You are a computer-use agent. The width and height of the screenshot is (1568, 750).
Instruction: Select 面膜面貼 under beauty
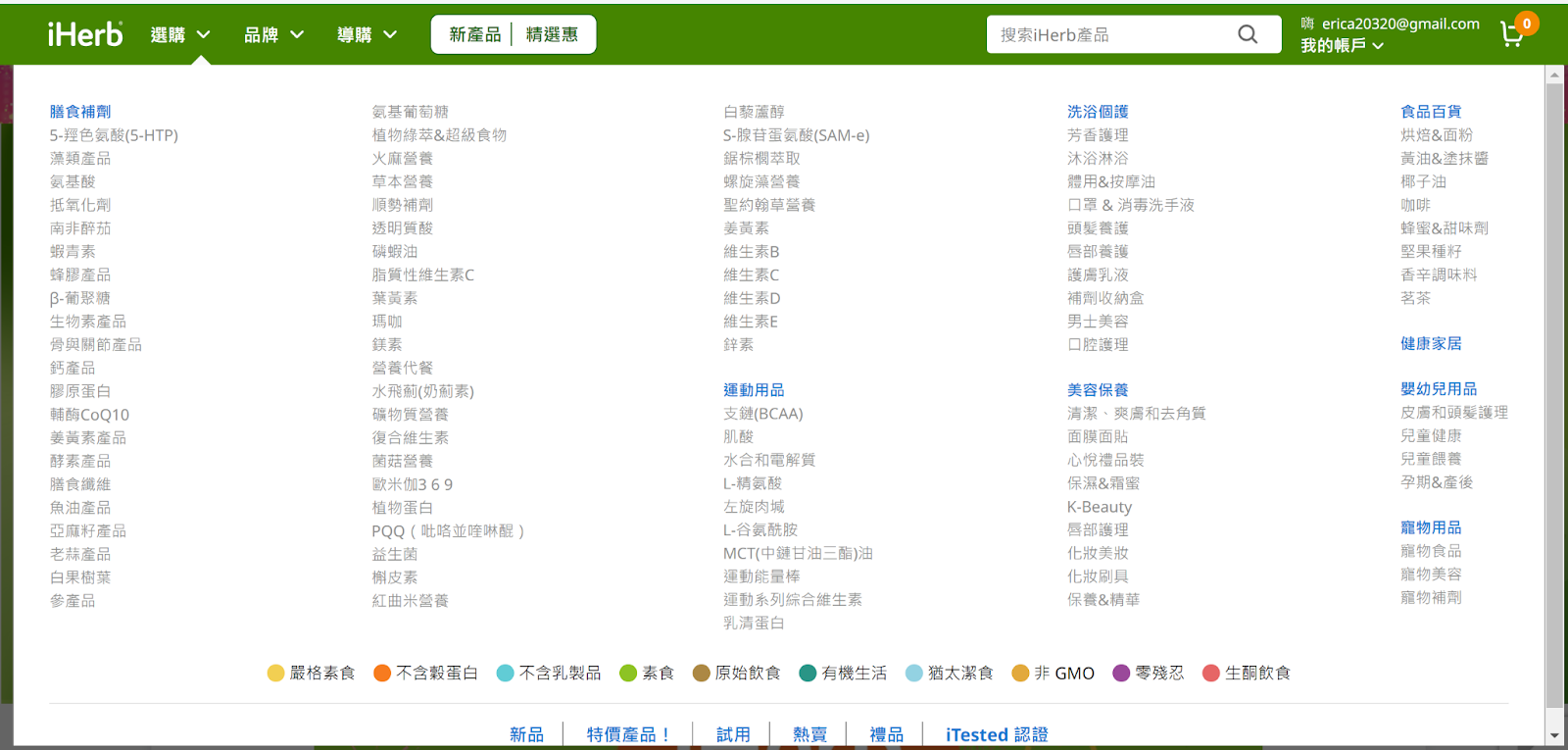click(1098, 437)
